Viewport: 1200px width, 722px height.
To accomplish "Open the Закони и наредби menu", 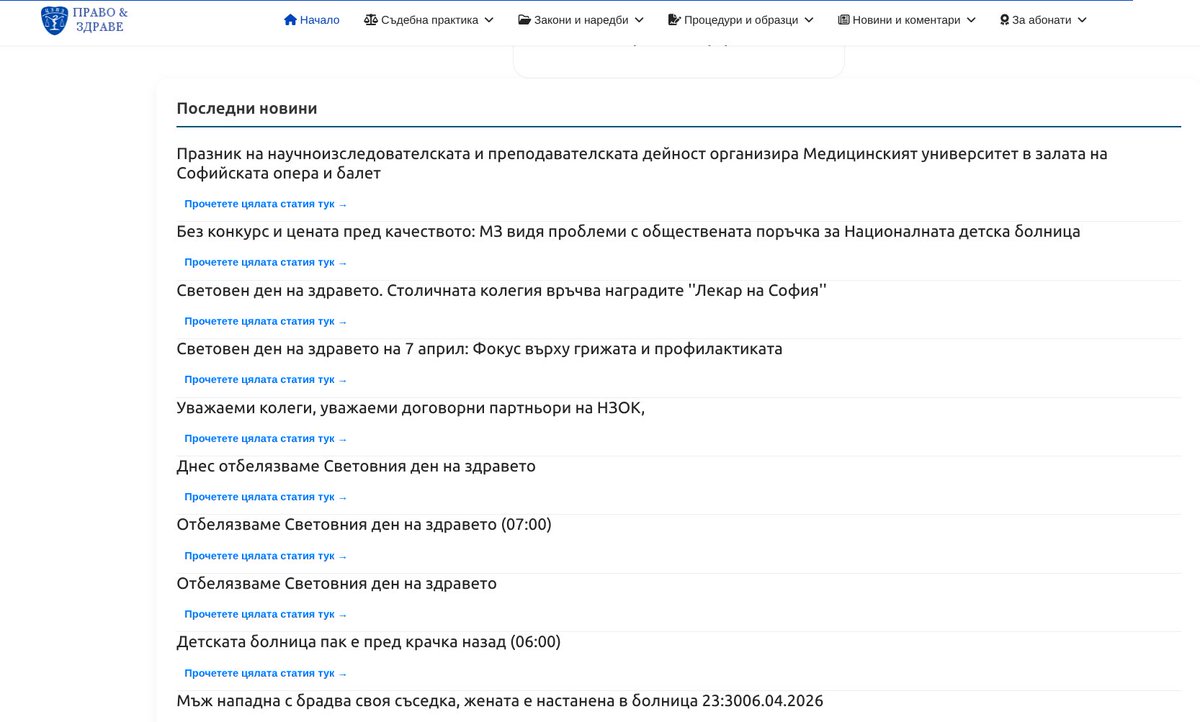I will point(581,20).
